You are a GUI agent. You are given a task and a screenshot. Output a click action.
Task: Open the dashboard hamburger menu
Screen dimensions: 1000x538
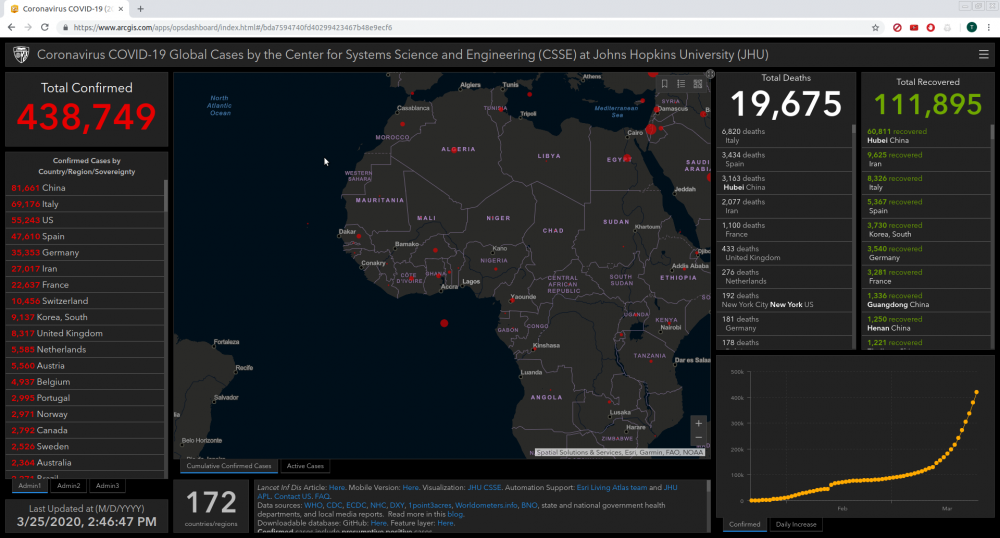pyautogui.click(x=984, y=54)
